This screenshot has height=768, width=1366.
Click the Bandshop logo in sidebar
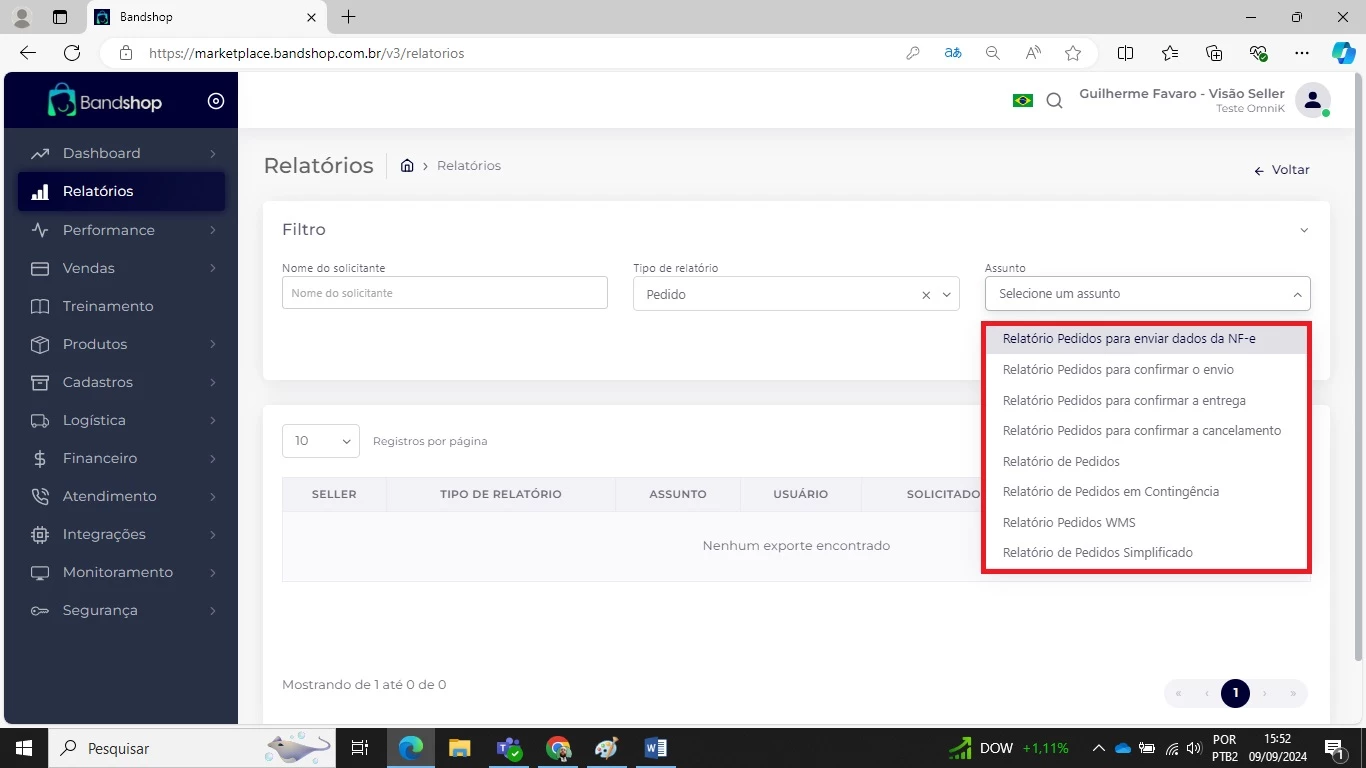click(x=105, y=101)
